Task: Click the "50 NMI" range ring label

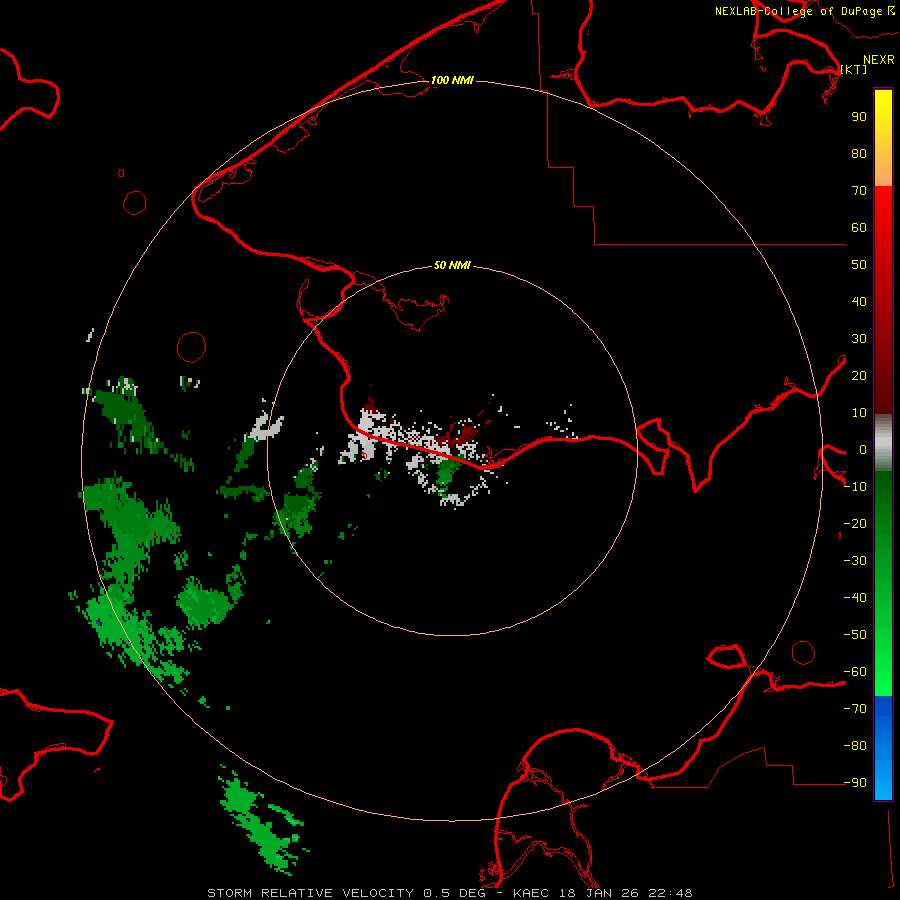Action: (452, 265)
